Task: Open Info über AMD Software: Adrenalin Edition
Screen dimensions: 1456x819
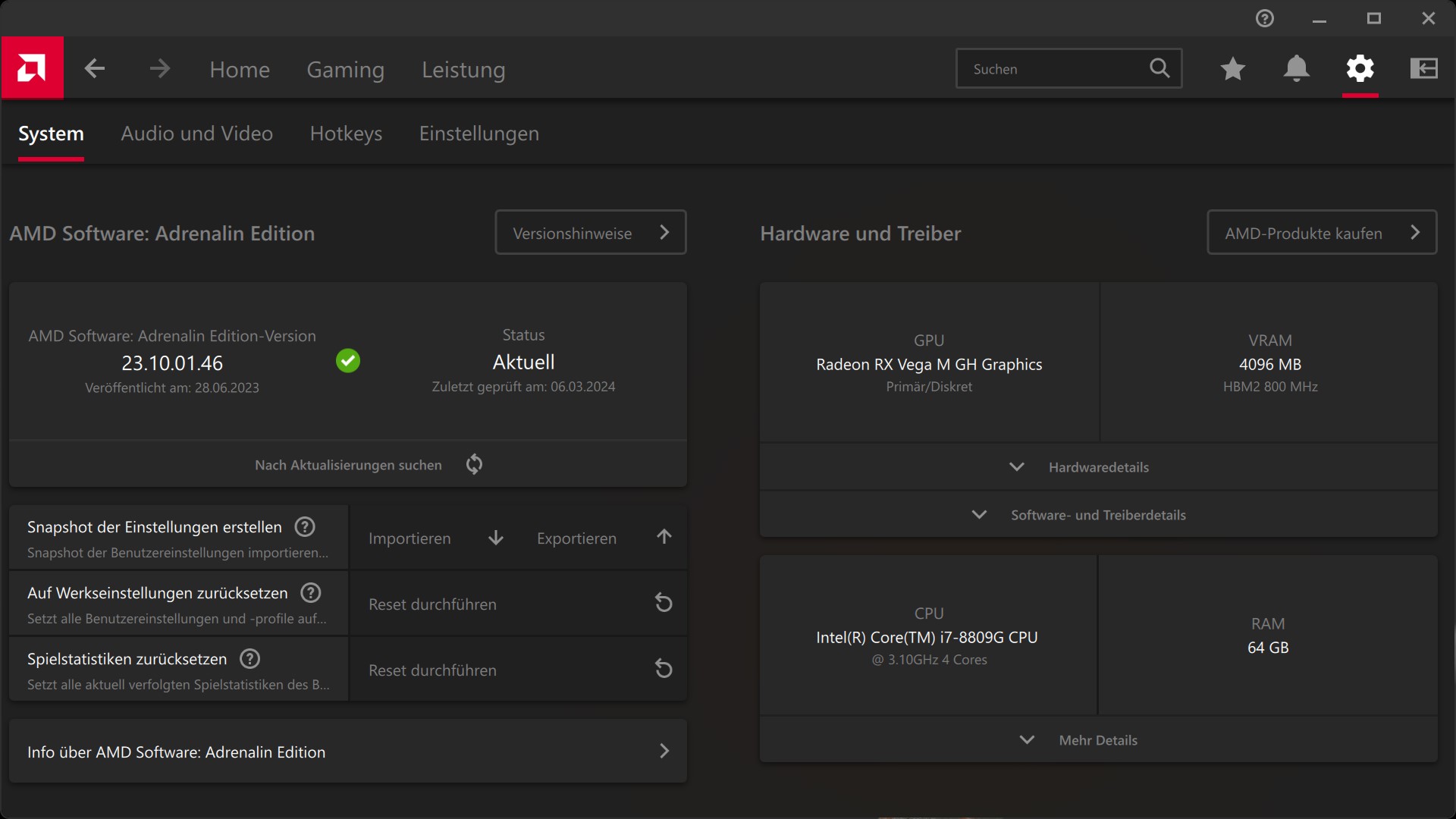Action: (347, 752)
